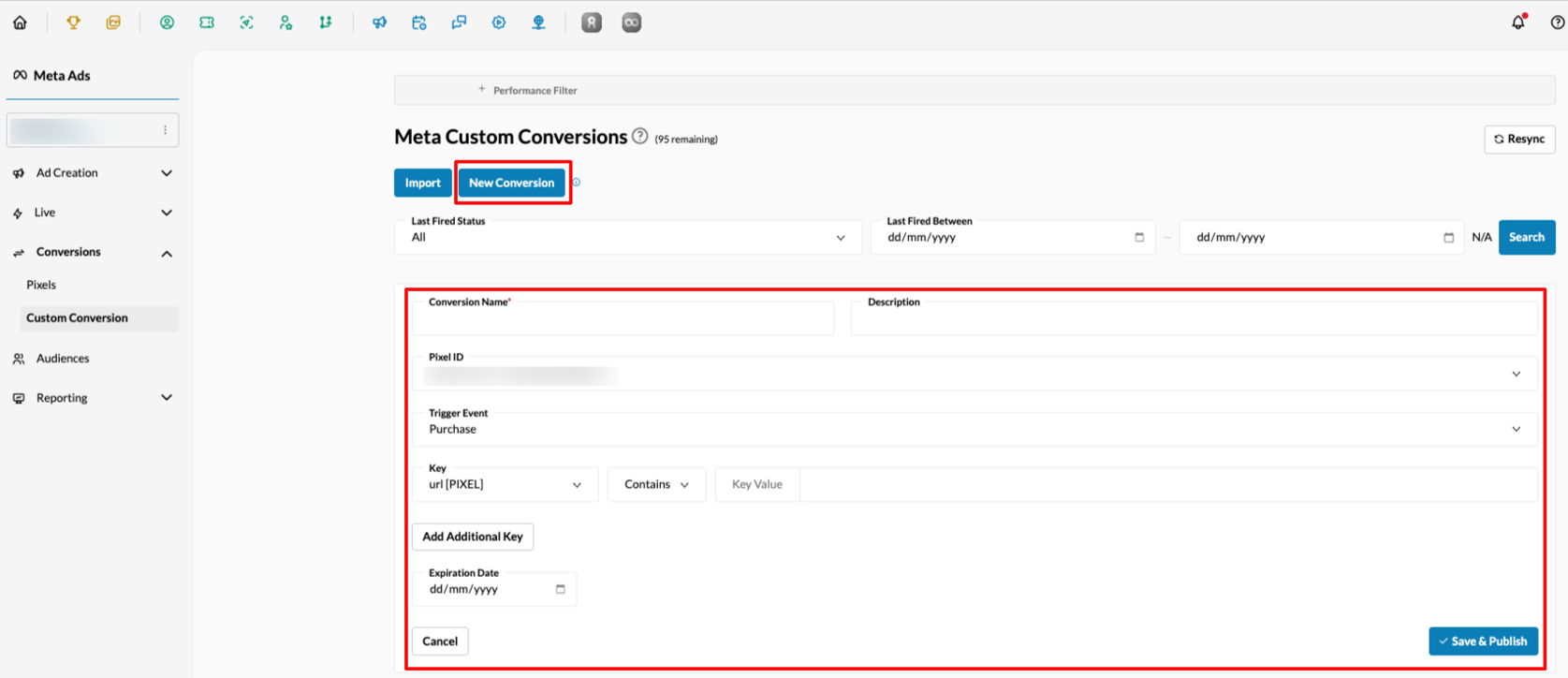Open the green user-with-star icon
1568x678 pixels.
pos(286,22)
